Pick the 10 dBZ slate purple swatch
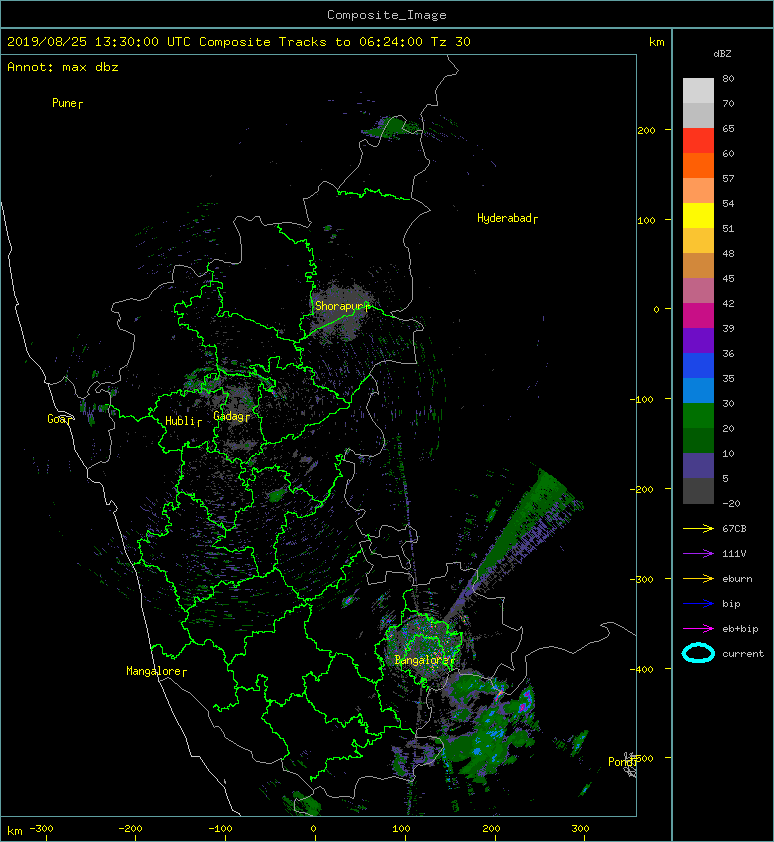 coord(698,466)
